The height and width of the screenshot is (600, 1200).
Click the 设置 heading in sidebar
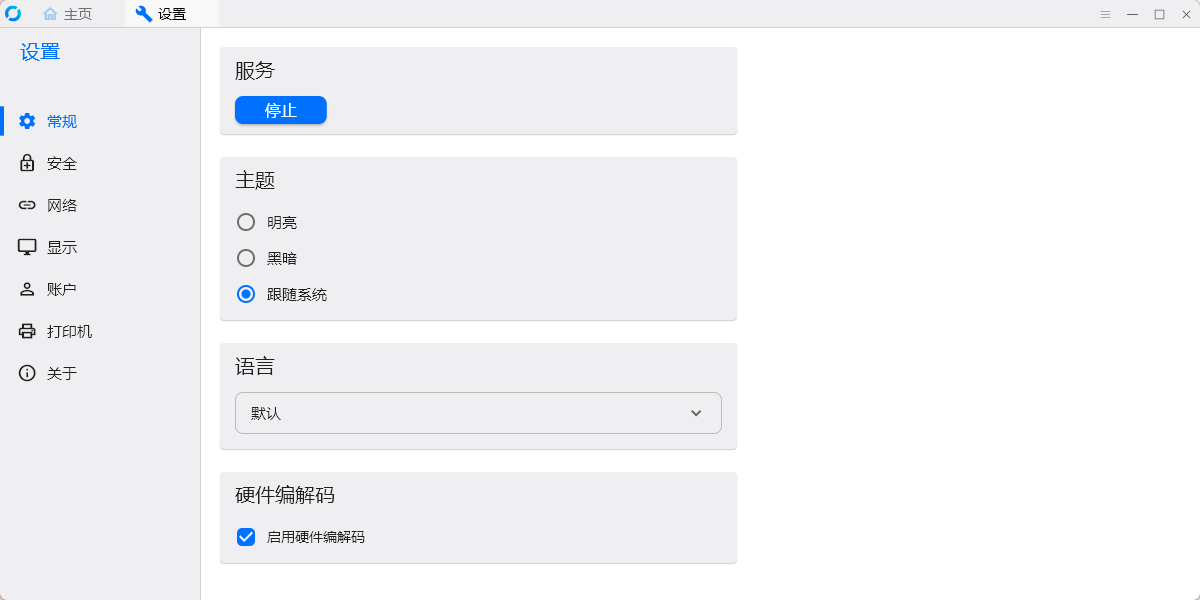[40, 52]
